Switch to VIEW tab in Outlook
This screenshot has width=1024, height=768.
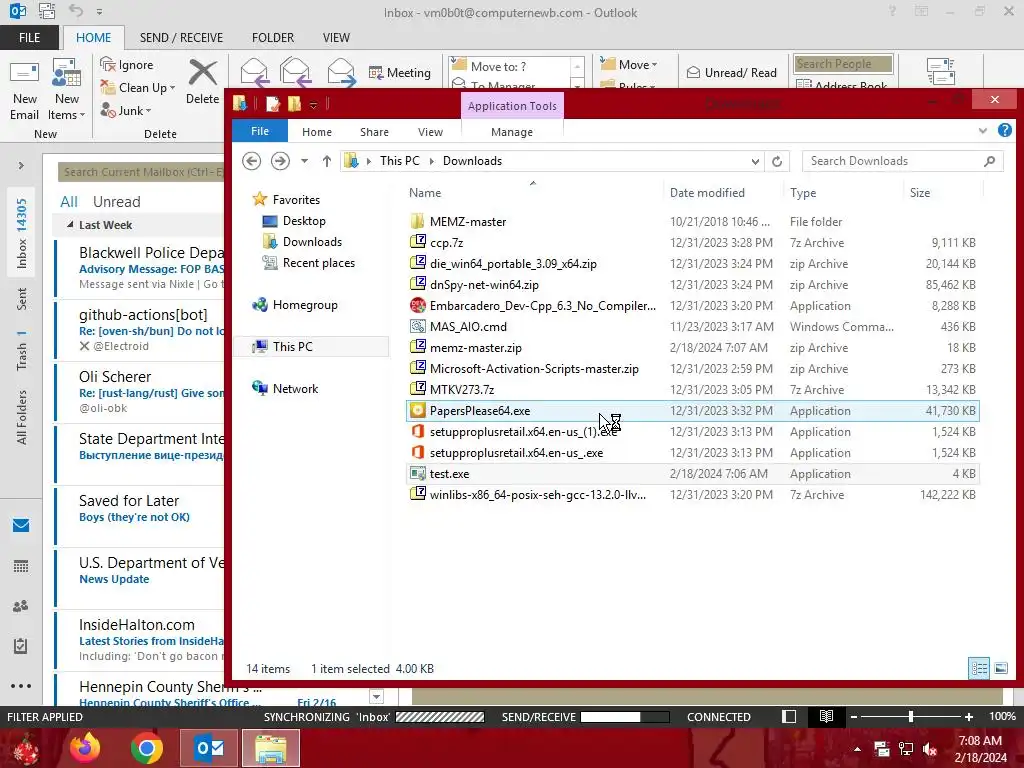(336, 37)
